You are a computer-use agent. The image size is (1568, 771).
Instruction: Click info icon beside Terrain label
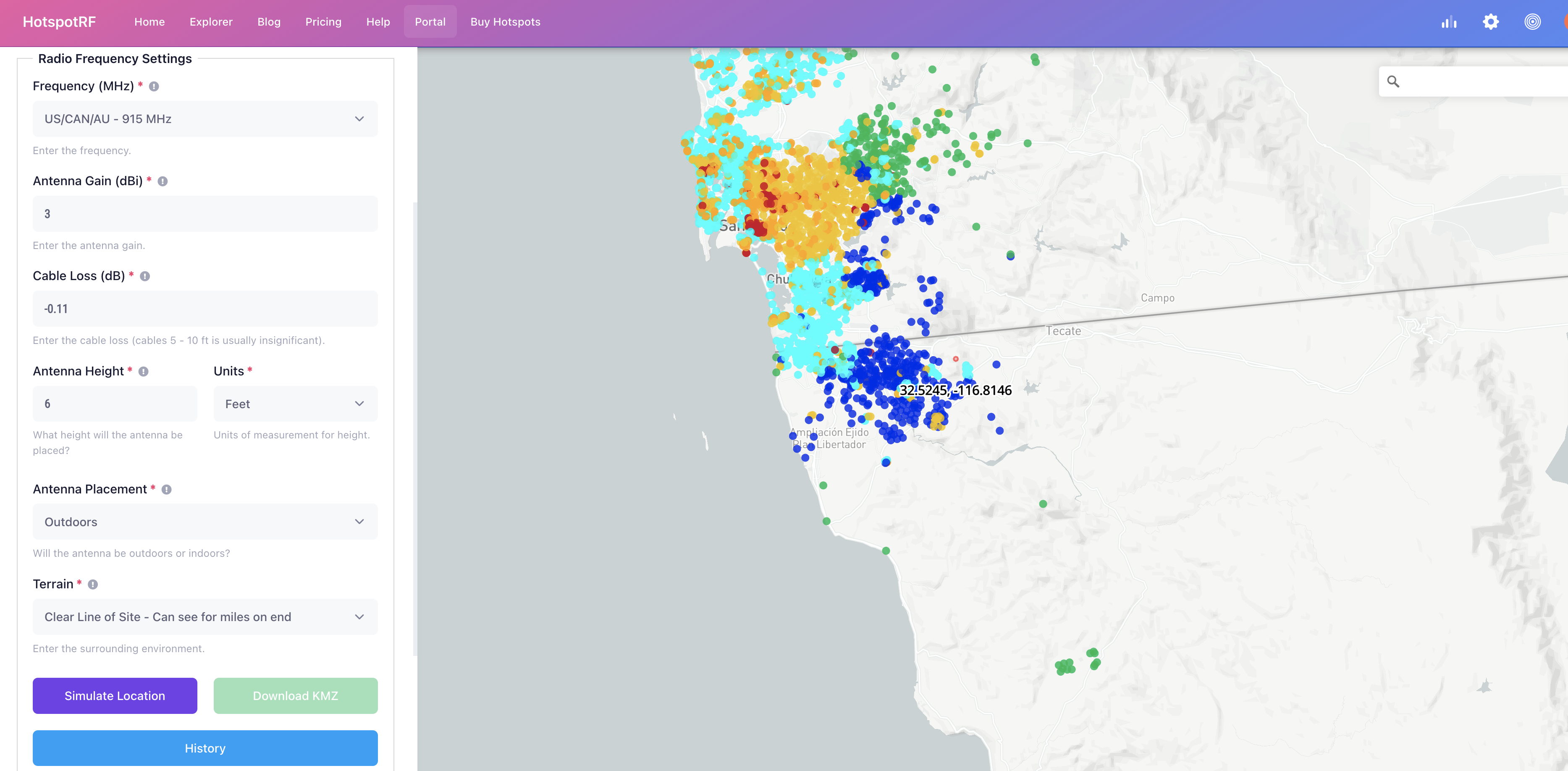pyautogui.click(x=92, y=585)
